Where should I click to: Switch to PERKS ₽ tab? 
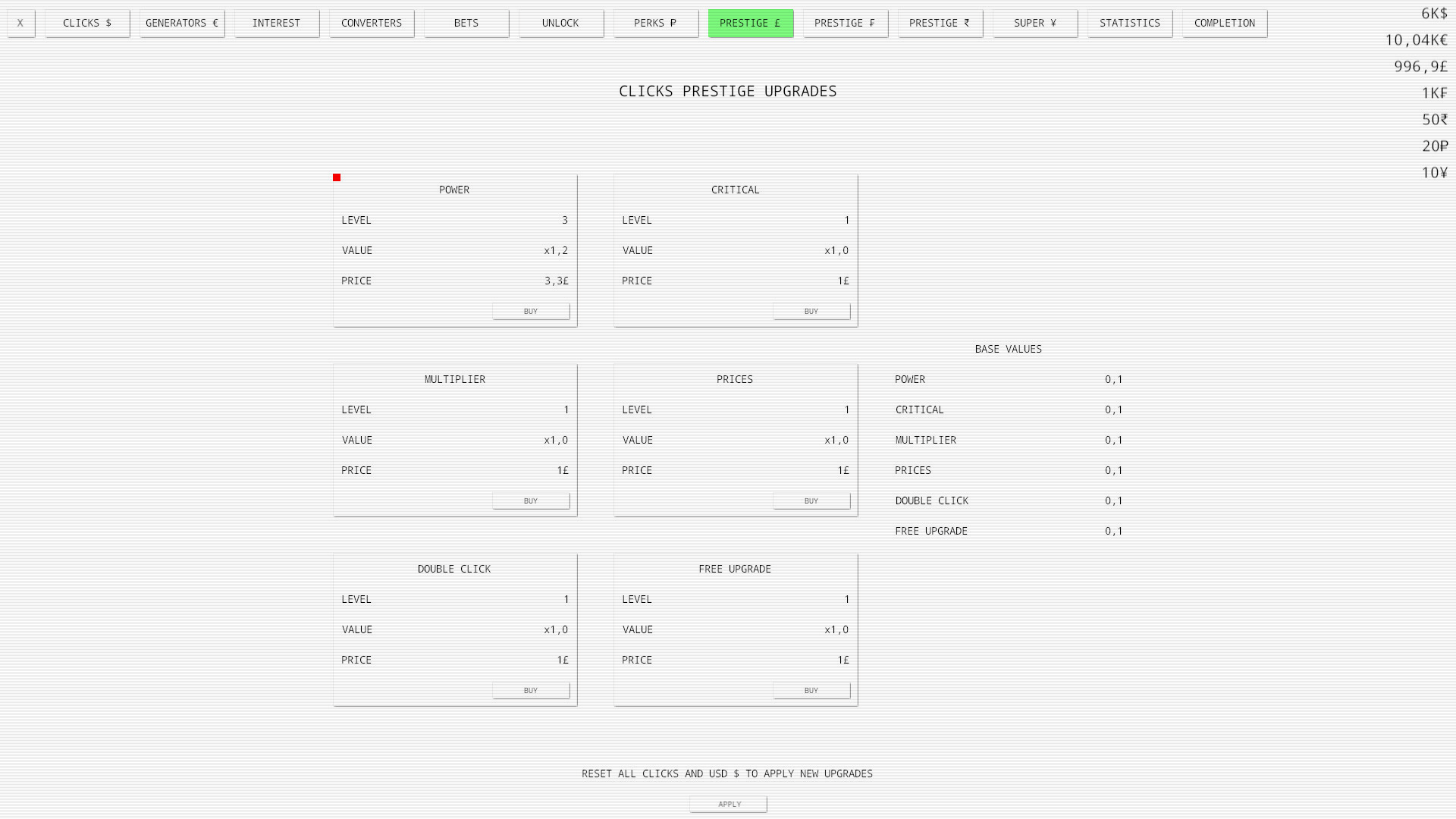point(656,23)
